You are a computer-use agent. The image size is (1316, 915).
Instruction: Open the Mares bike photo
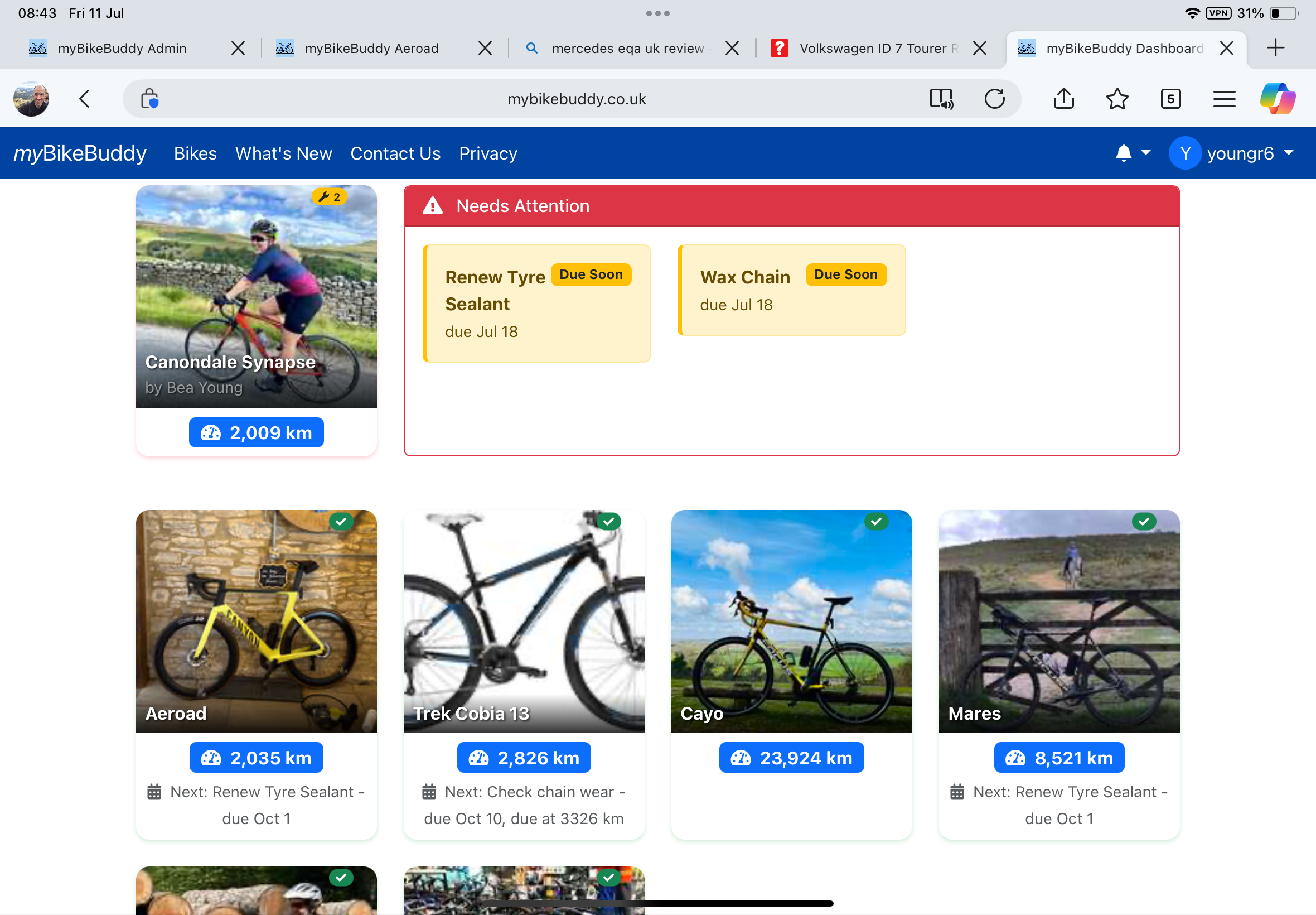click(x=1059, y=622)
